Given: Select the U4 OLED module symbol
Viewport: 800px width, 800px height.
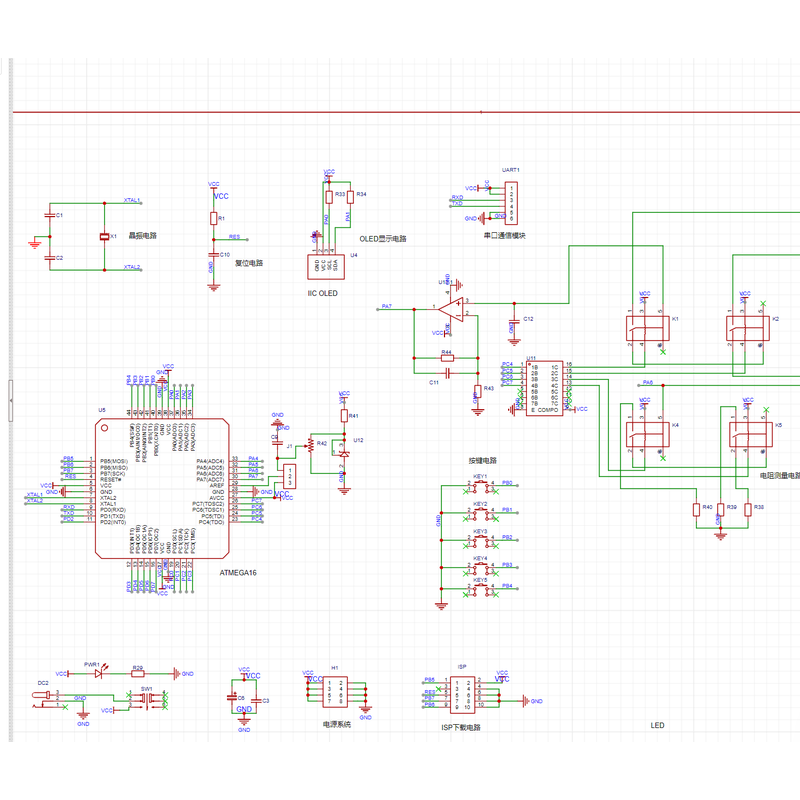Looking at the screenshot, I should click(x=326, y=267).
